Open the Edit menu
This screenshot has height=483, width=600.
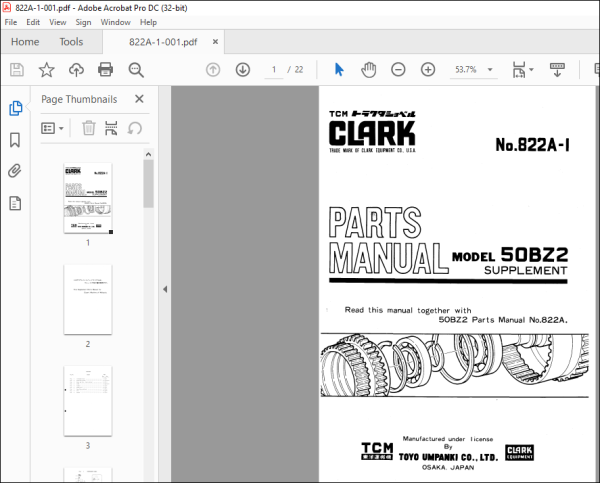(33, 22)
